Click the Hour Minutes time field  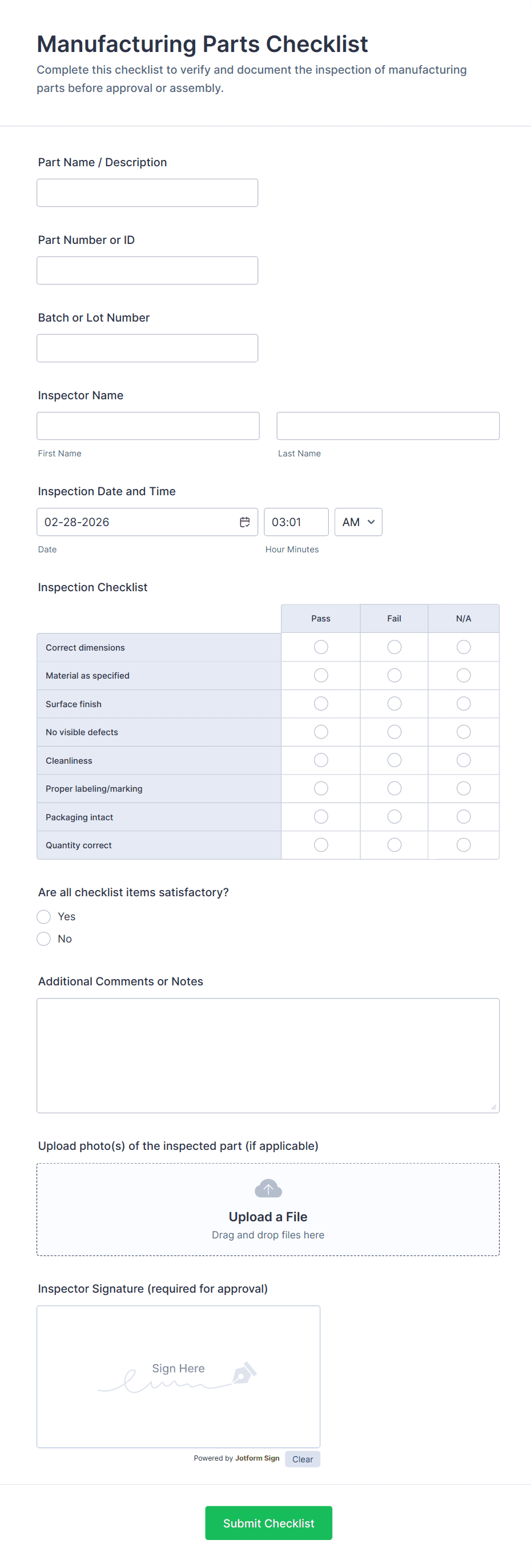[296, 522]
